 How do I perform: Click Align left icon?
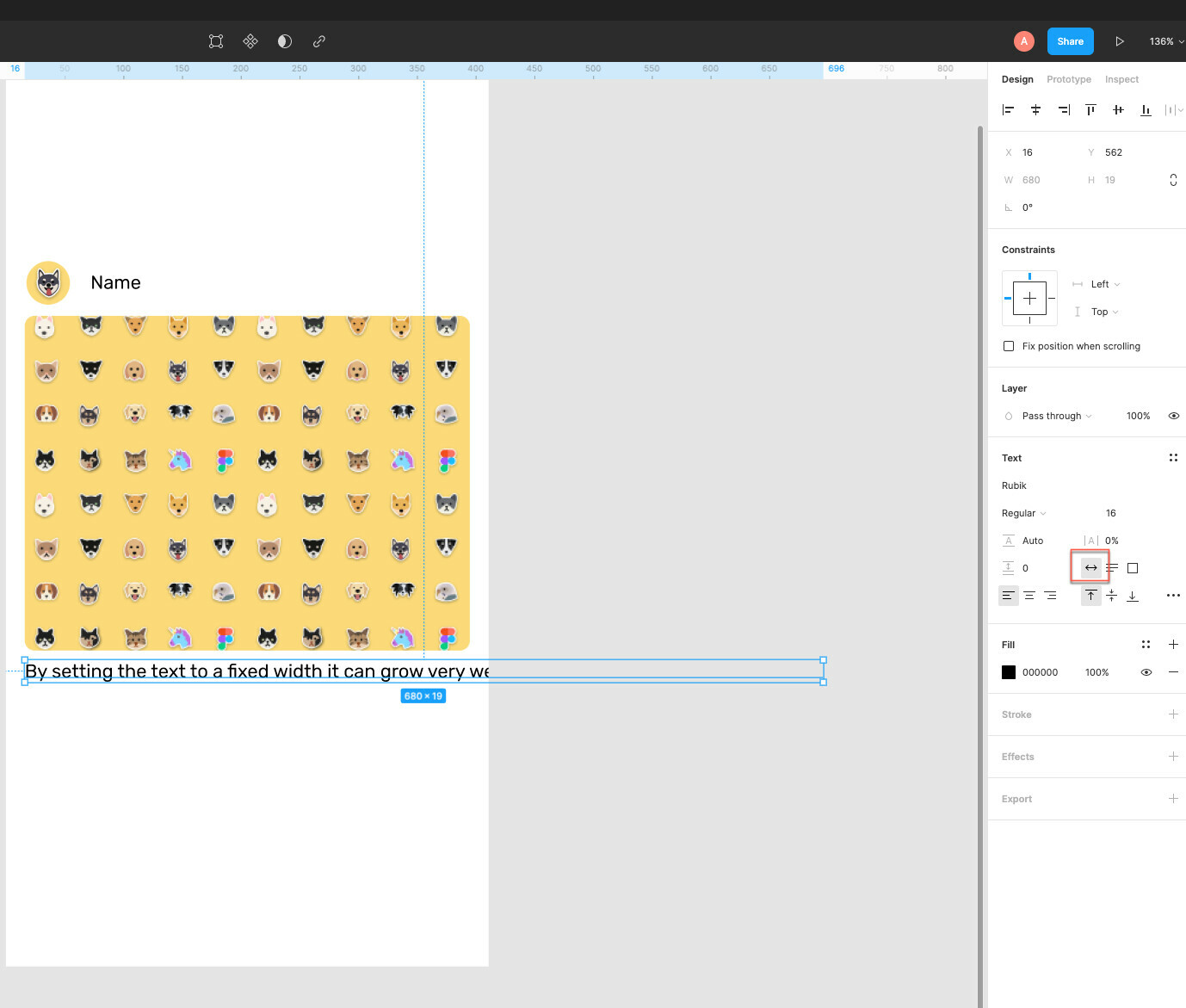pos(1009,109)
